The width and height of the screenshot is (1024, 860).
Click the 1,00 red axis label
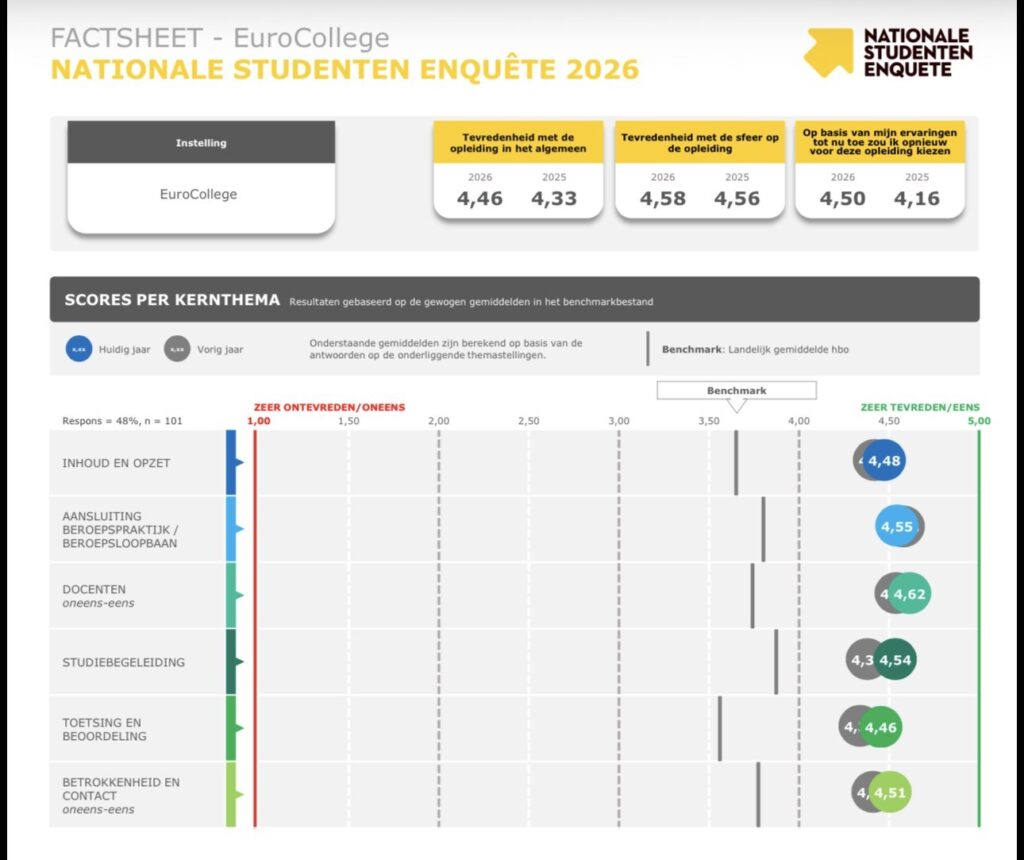[x=259, y=421]
